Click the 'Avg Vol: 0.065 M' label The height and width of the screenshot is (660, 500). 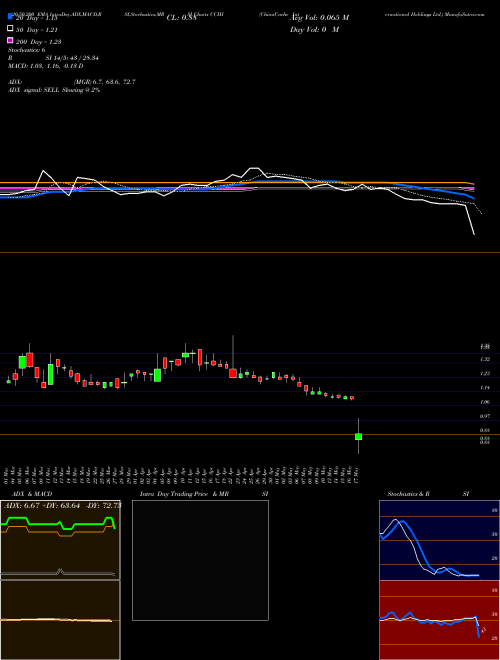(x=319, y=18)
